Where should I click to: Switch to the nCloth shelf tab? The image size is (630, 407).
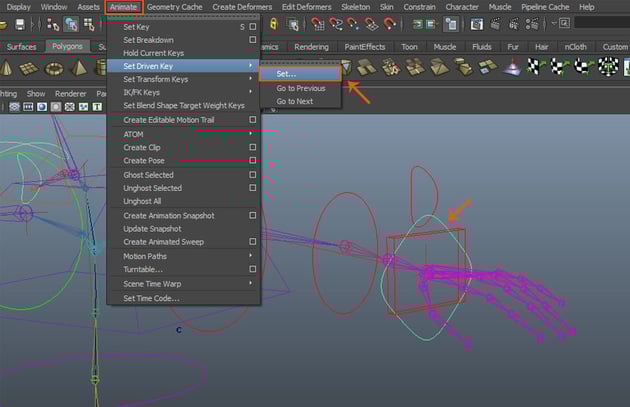coord(575,47)
